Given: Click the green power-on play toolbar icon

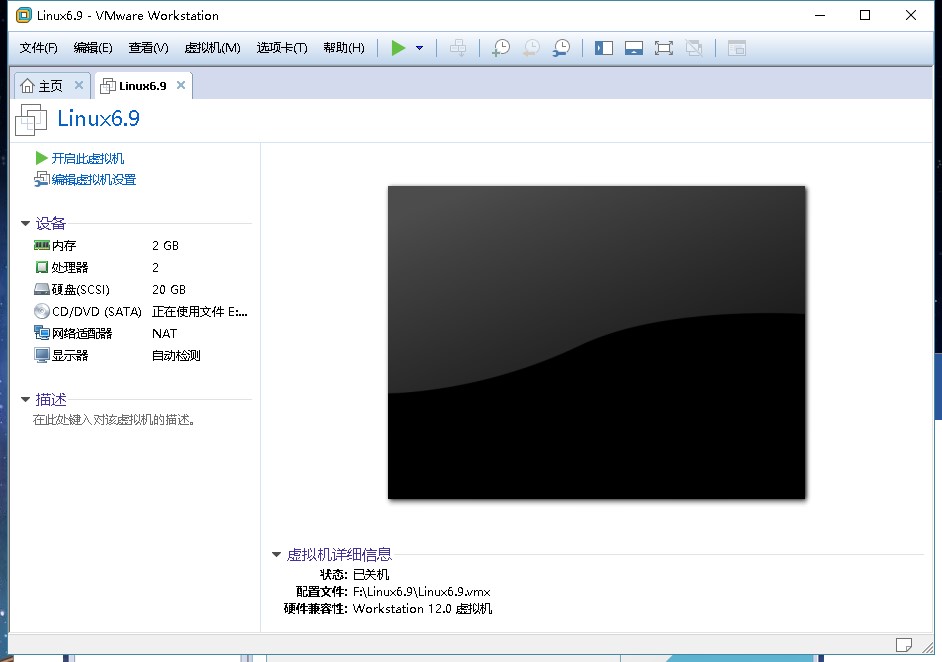Looking at the screenshot, I should [x=398, y=48].
